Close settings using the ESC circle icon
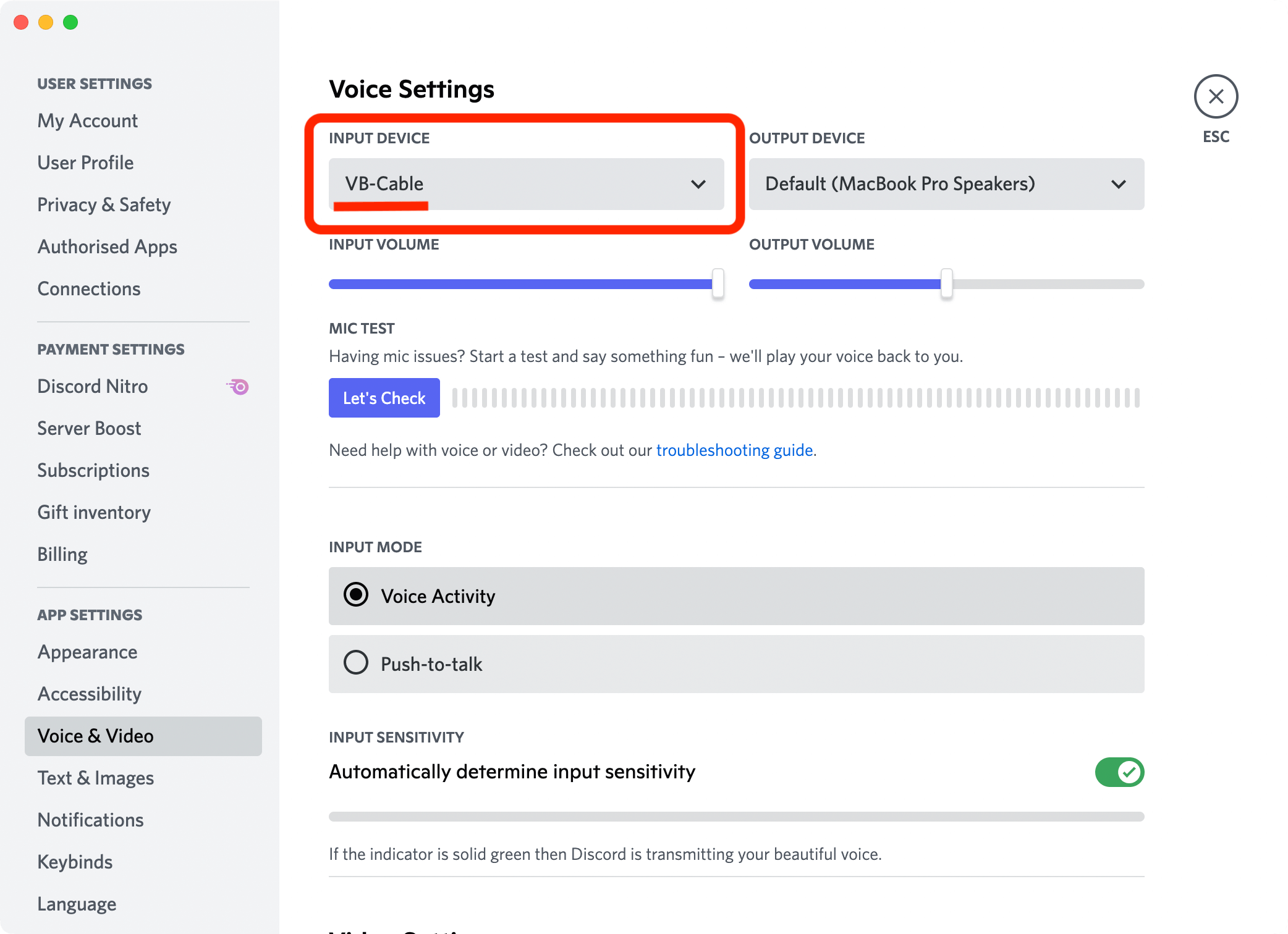The width and height of the screenshot is (1288, 934). [x=1215, y=96]
